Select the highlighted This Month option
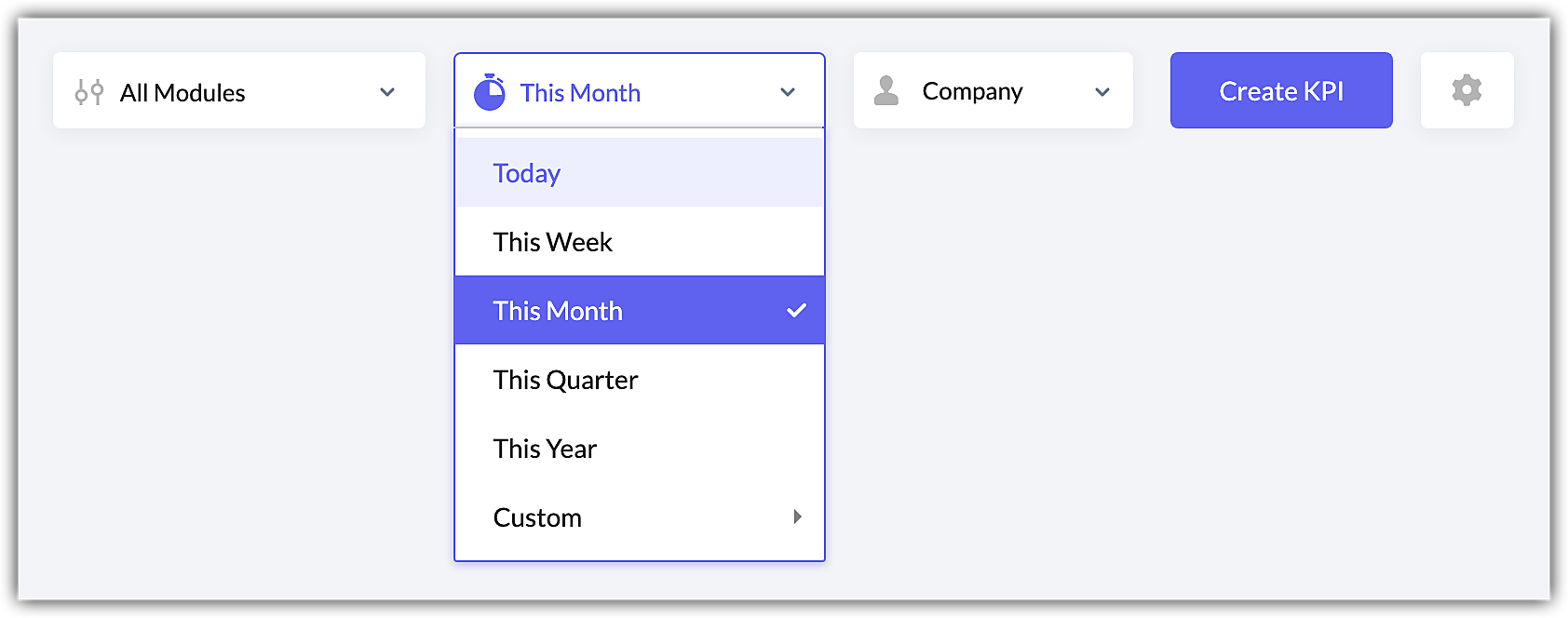 [558, 311]
